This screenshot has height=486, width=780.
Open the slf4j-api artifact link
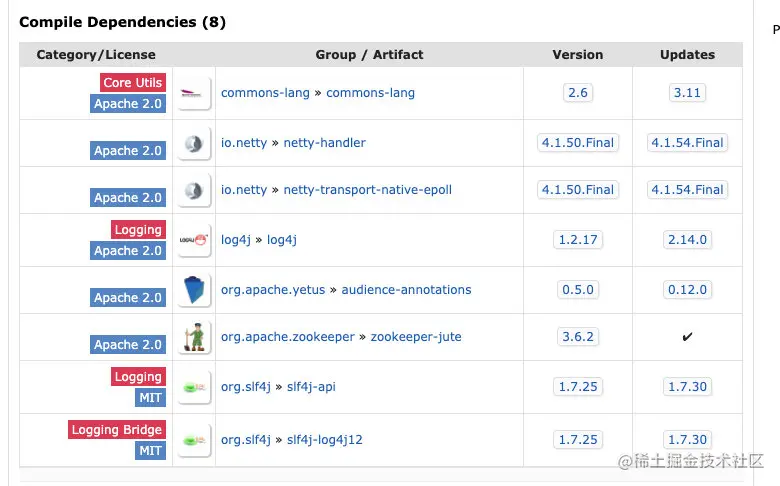311,387
